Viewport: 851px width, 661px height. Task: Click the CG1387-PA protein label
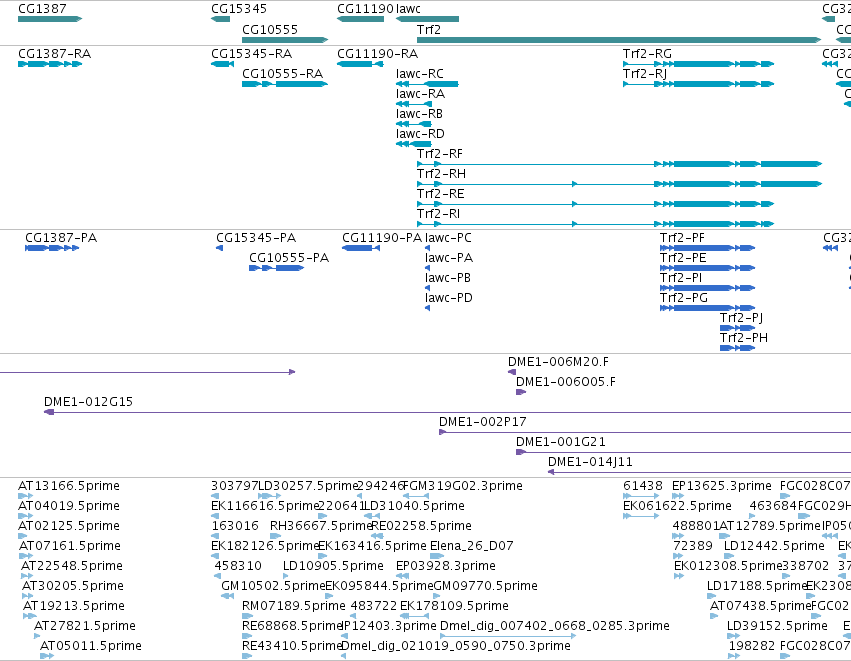tap(61, 238)
